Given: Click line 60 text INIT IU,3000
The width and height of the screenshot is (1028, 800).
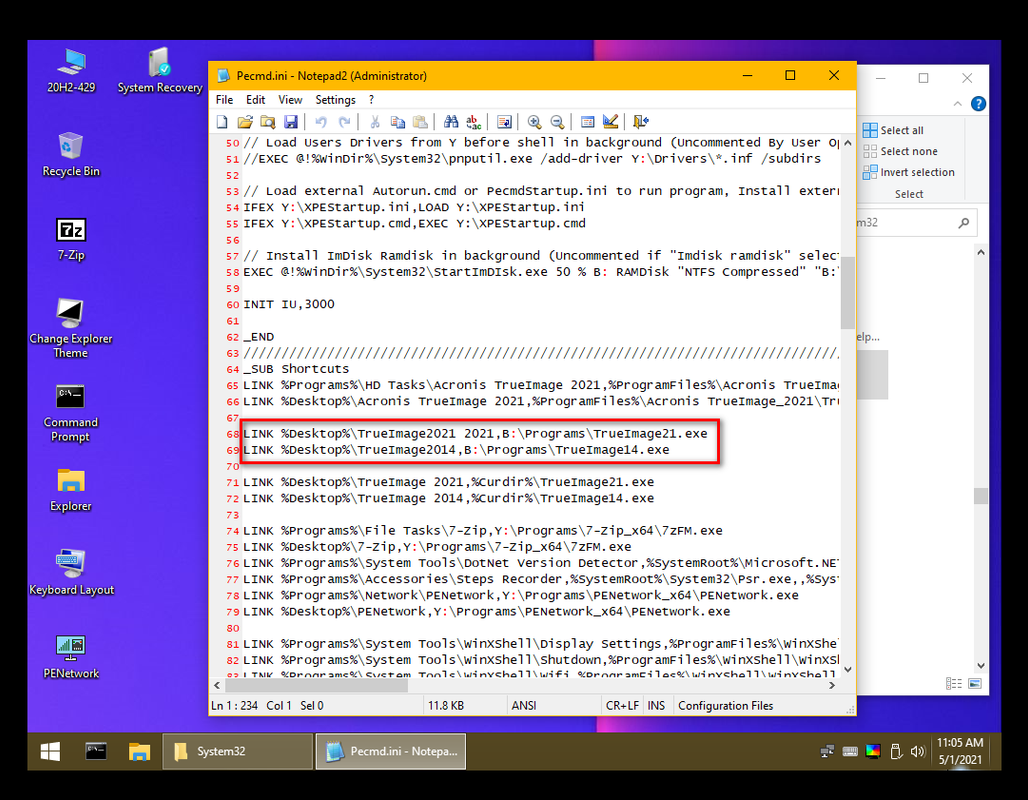Looking at the screenshot, I should pos(288,304).
